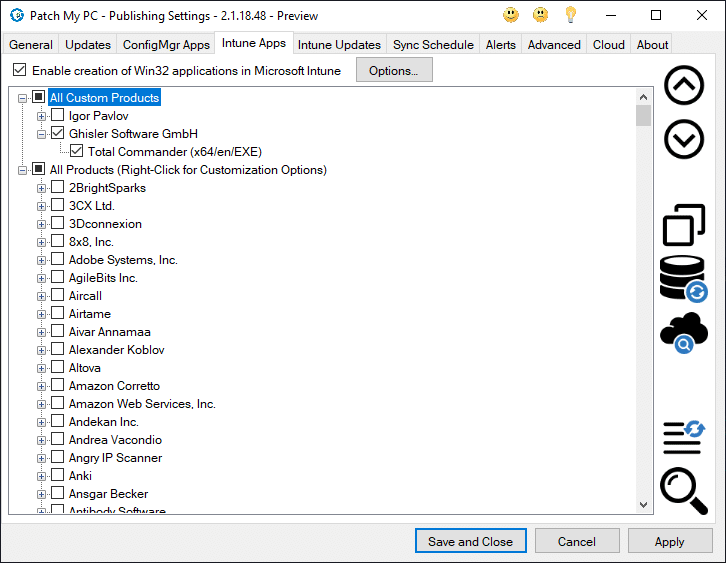This screenshot has width=726, height=563.
Task: Click the Options... button
Action: 394,71
